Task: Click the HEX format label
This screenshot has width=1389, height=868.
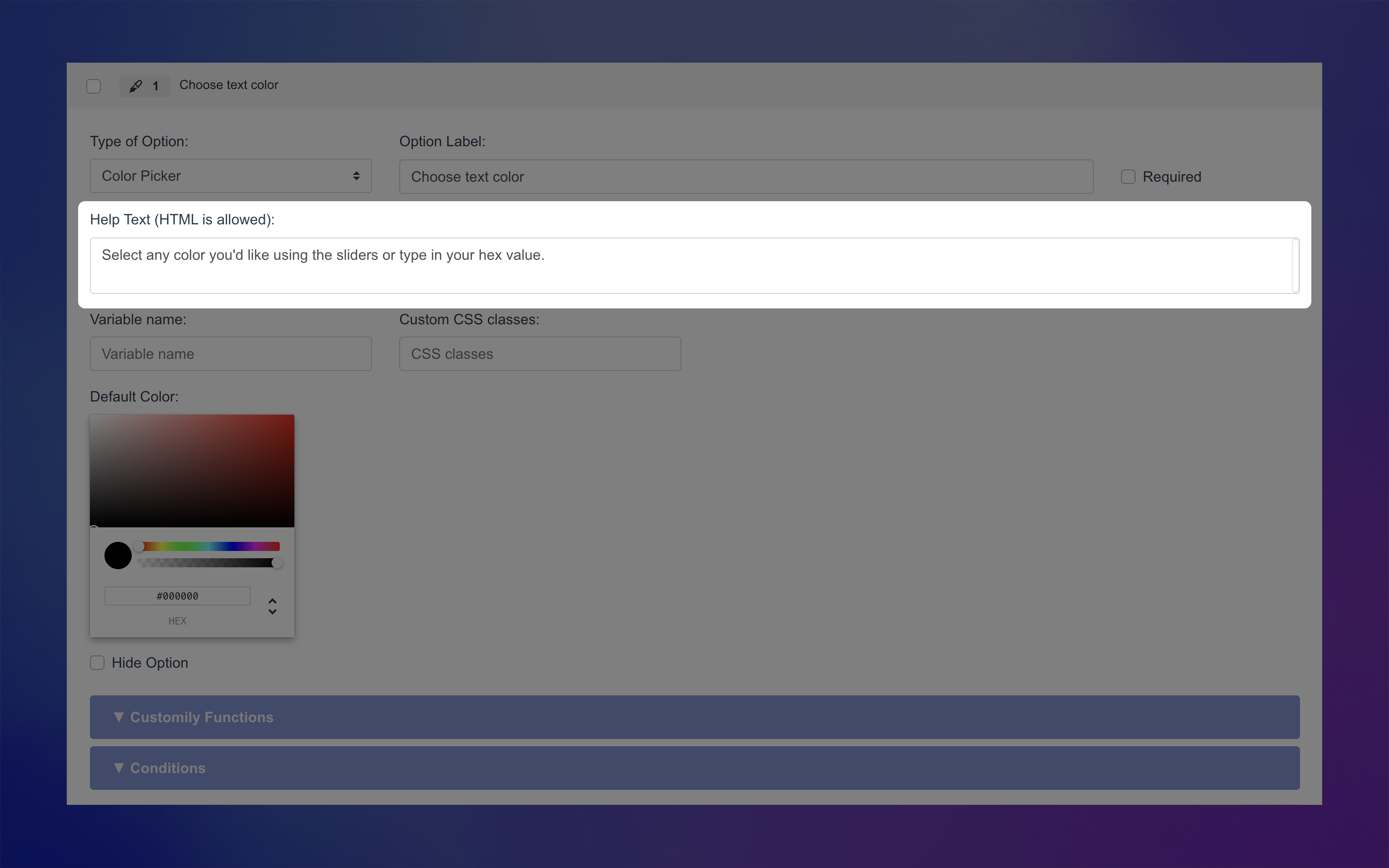Action: point(177,621)
